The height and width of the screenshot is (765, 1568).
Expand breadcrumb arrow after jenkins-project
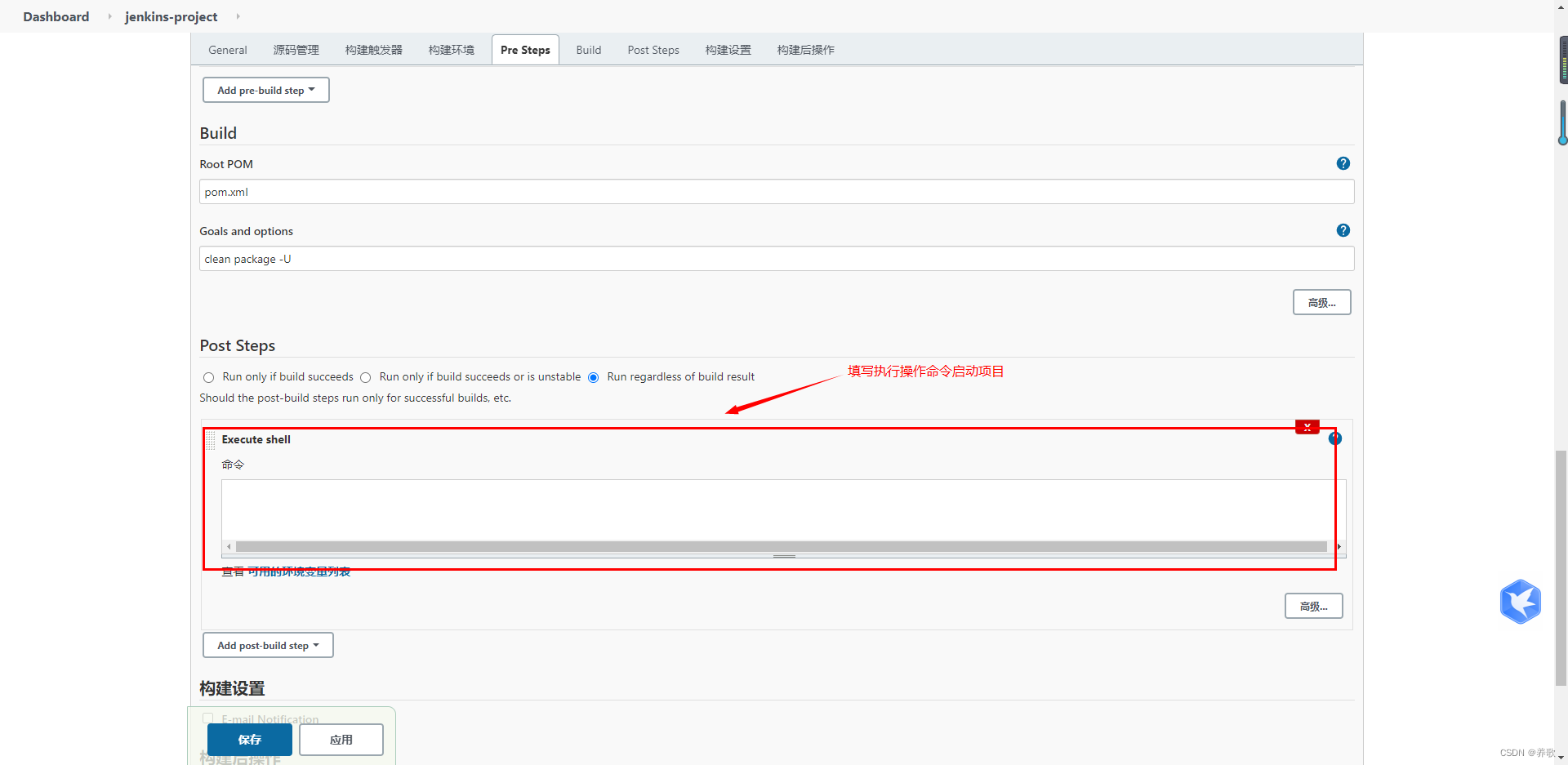tap(238, 16)
